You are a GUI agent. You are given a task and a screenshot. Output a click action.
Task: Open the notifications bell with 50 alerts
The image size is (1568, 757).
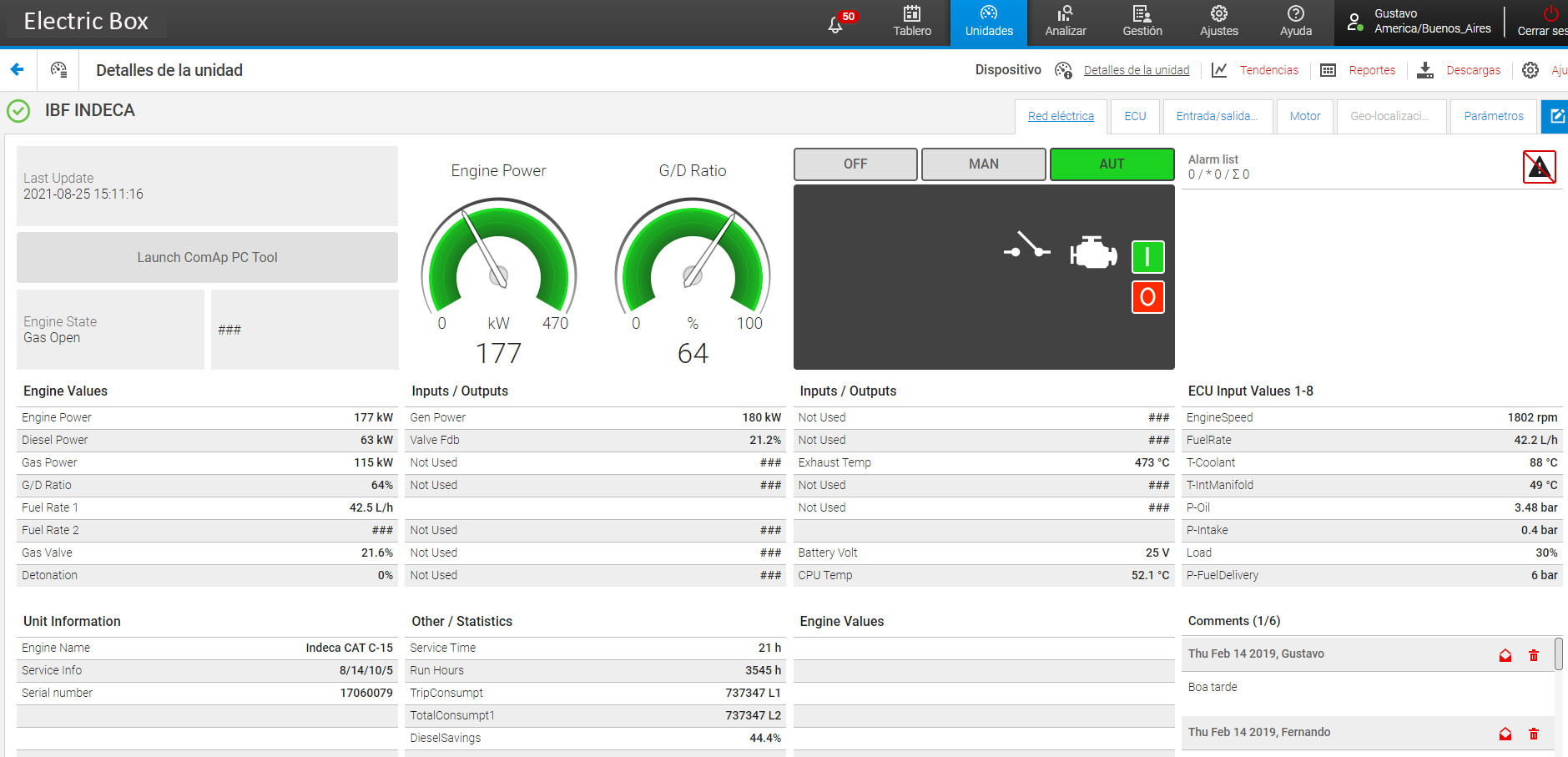click(837, 23)
